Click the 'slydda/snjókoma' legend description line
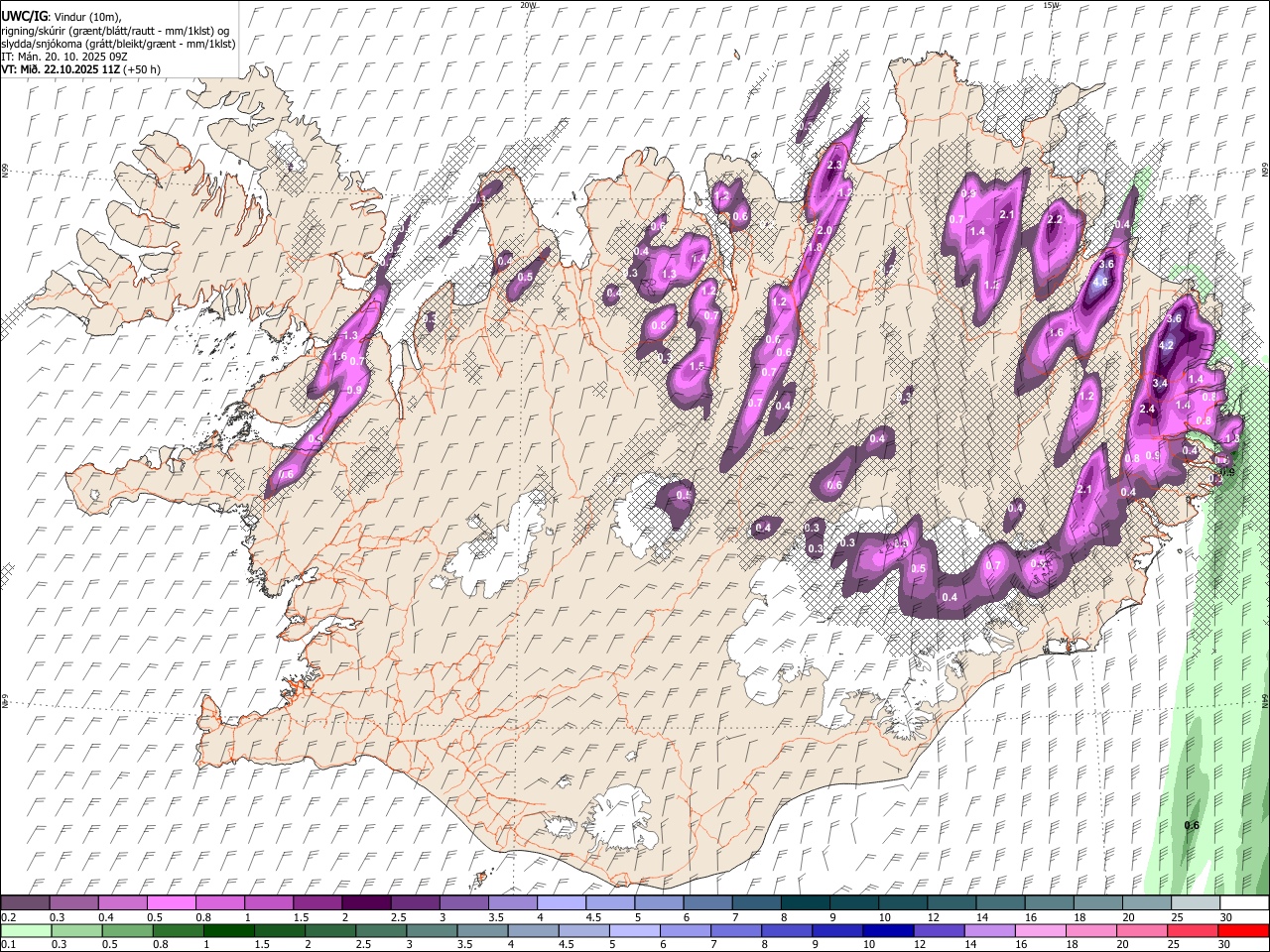1270x952 pixels. point(118,44)
